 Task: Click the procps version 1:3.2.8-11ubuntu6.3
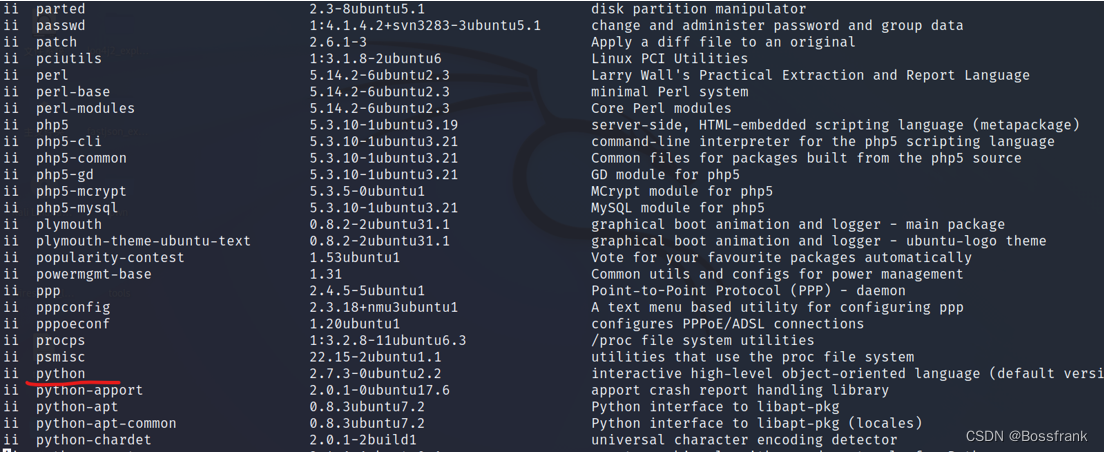388,341
